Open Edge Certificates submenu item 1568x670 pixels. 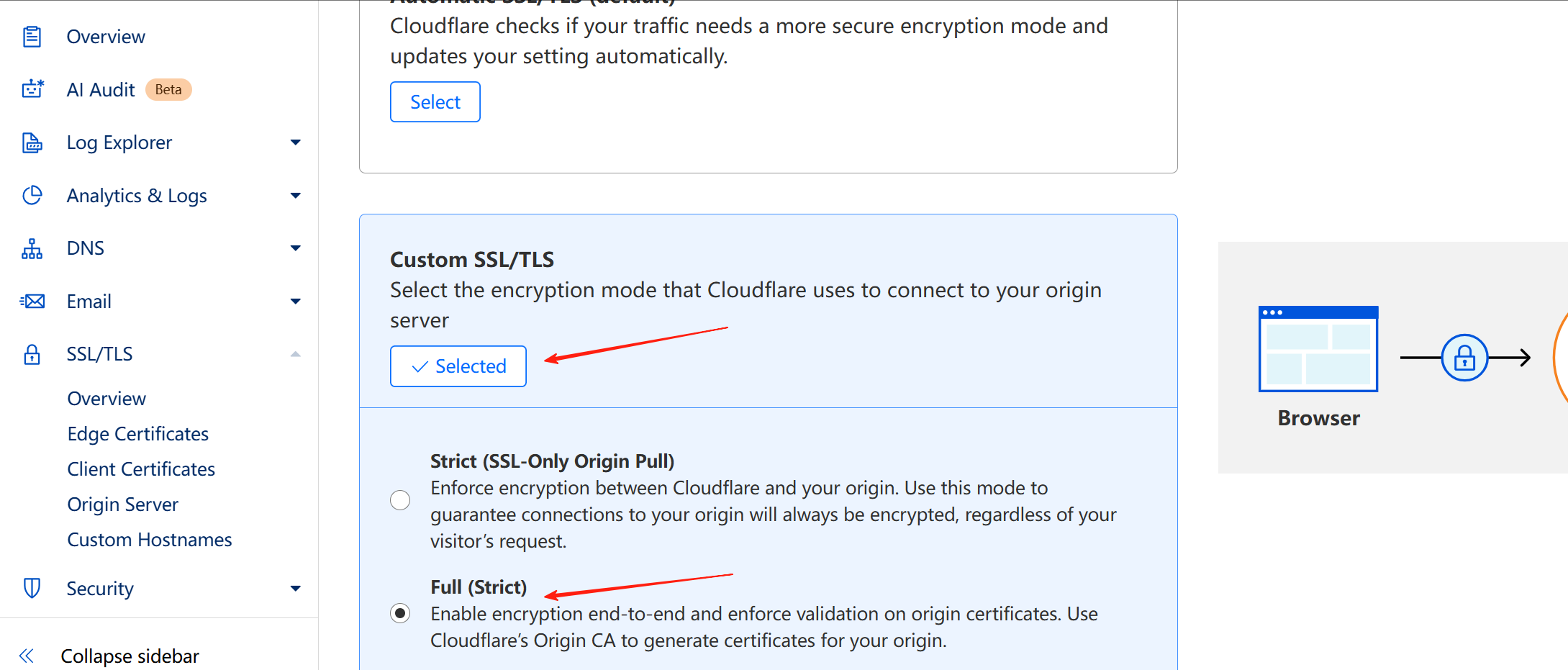(x=137, y=434)
